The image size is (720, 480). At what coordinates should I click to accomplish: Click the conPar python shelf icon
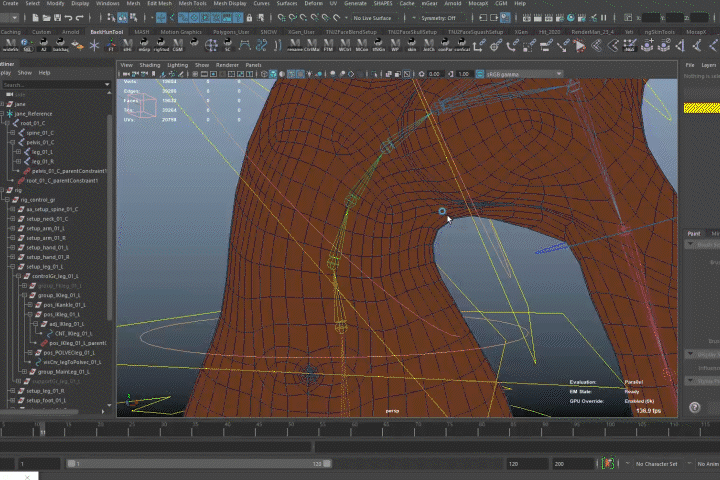pos(444,45)
